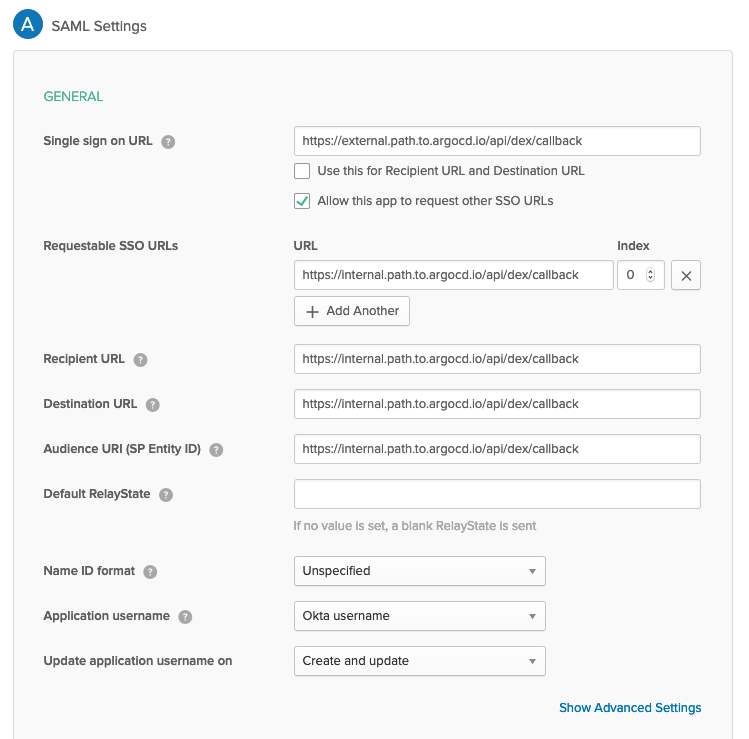Expand Update application username on dropdown
Screen dimensions: 749x739
point(419,661)
